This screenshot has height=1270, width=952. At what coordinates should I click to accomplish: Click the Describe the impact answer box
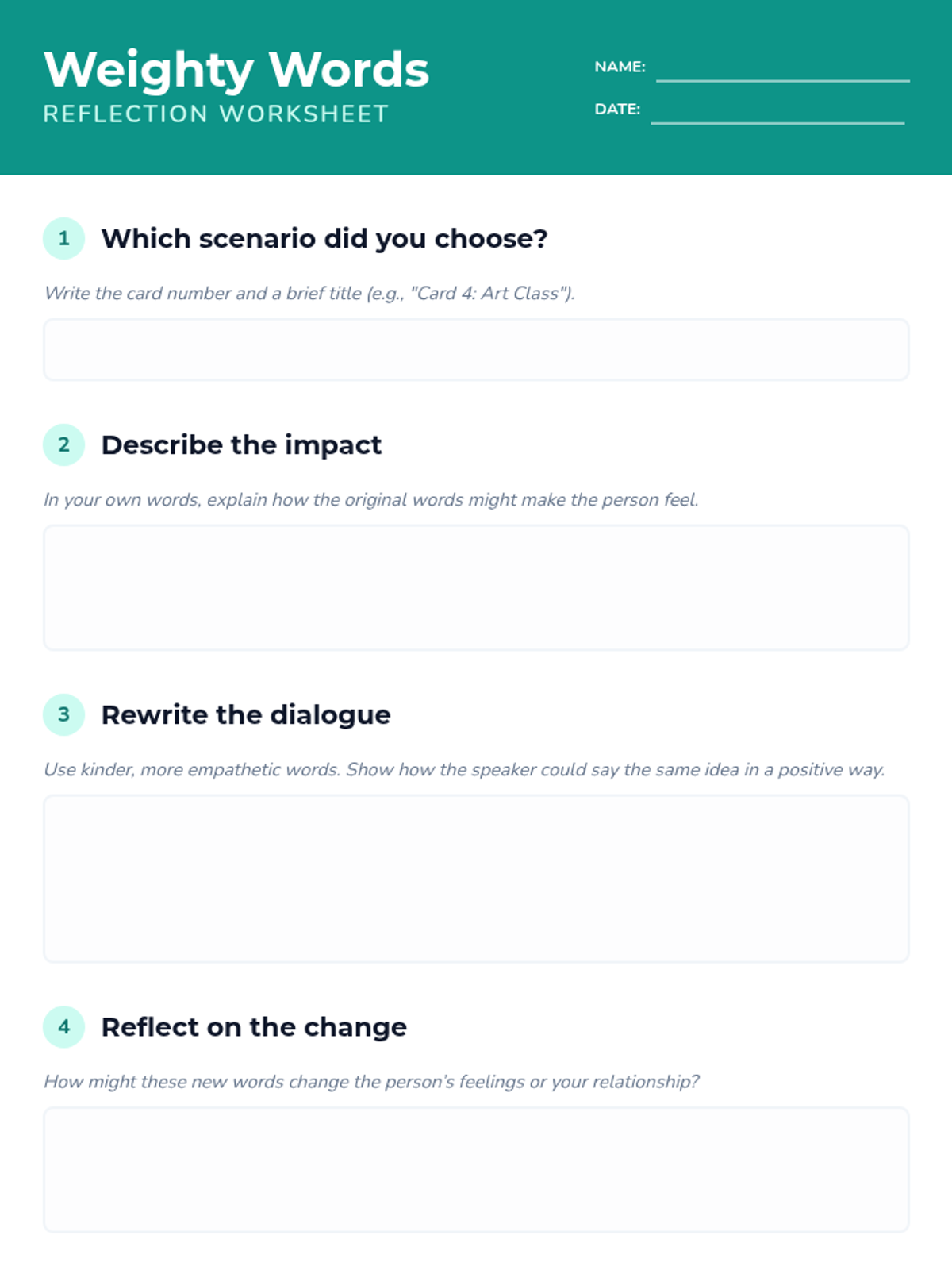[476, 587]
